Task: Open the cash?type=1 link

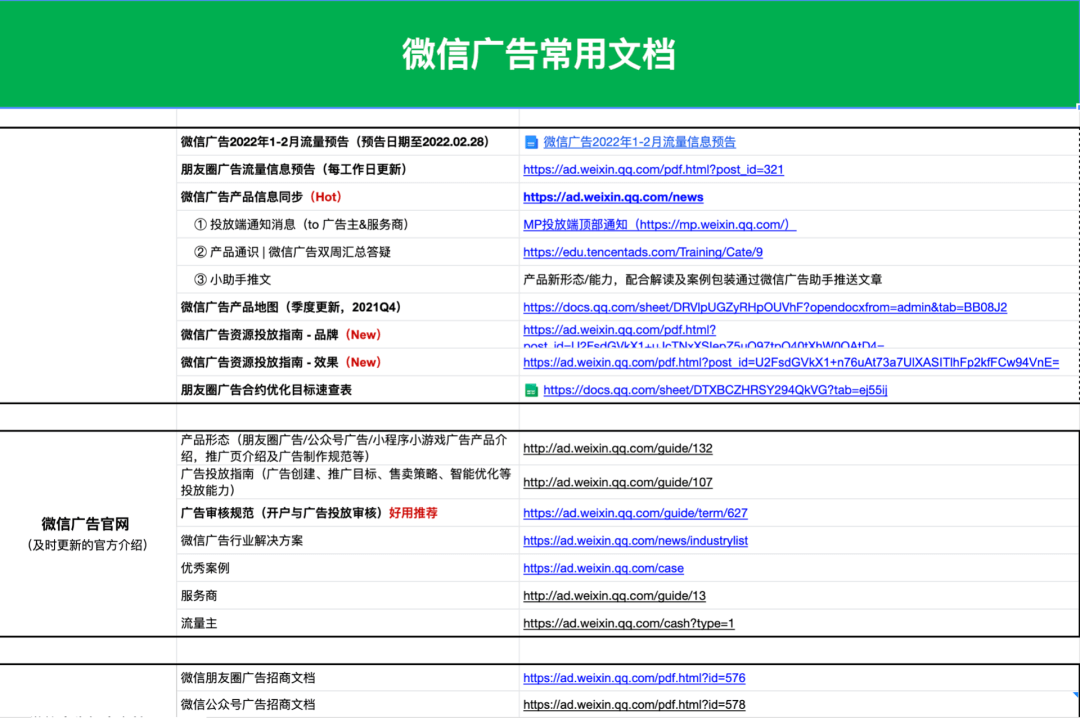Action: [x=628, y=624]
